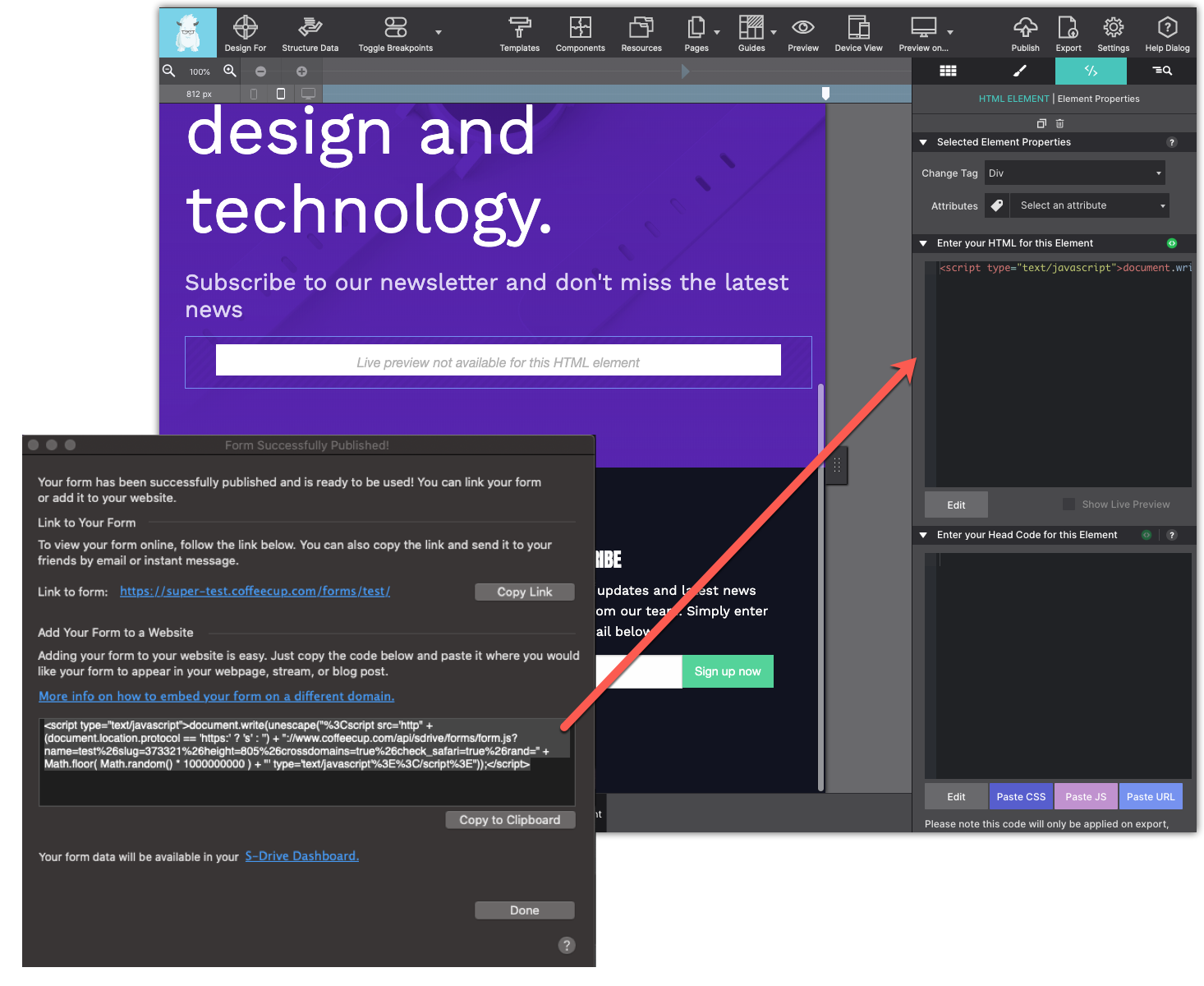1204x986 pixels.
Task: Open help for the Head Code section
Action: pyautogui.click(x=1172, y=535)
